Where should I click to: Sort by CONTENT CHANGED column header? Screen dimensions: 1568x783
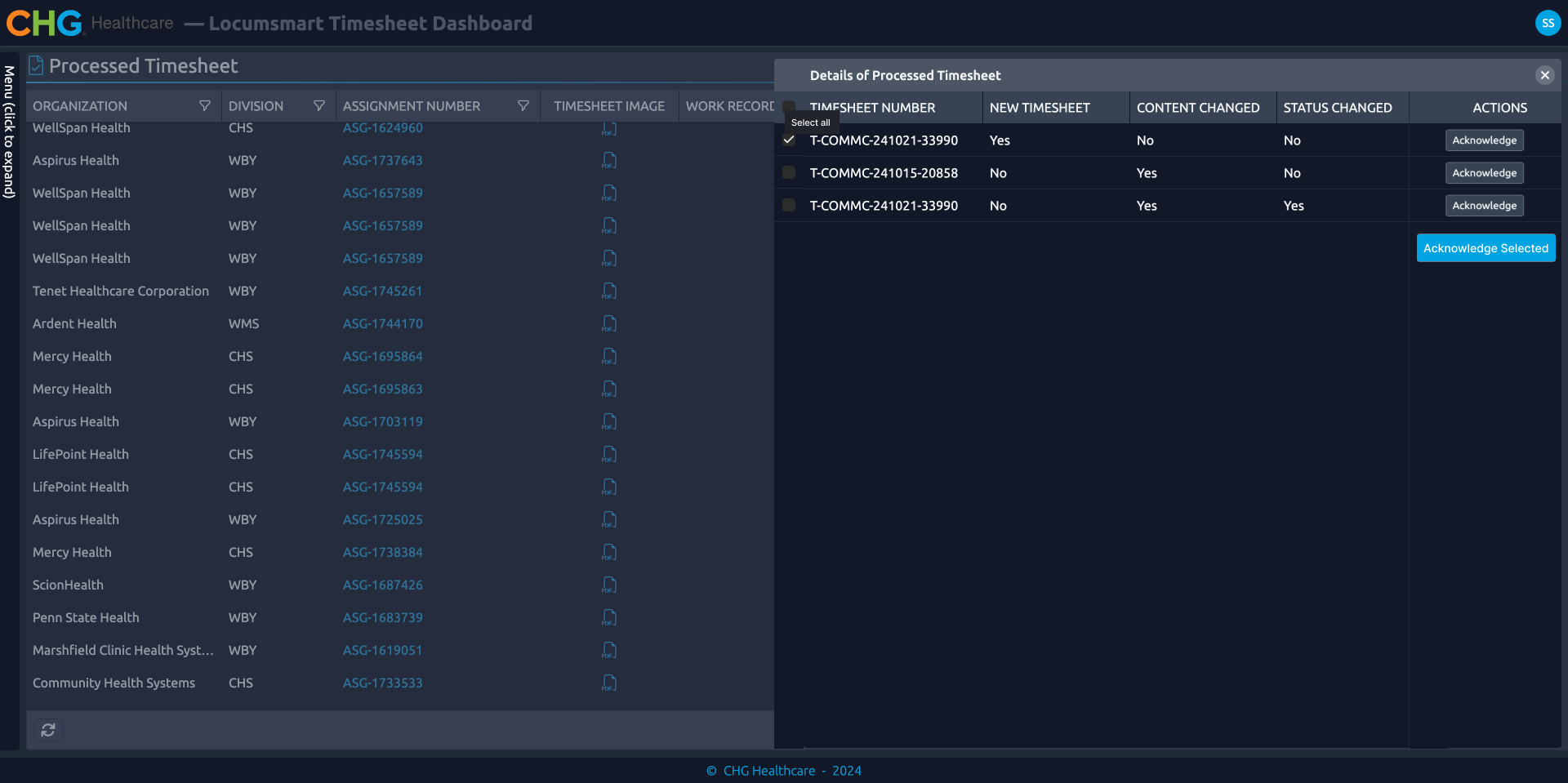(x=1198, y=108)
